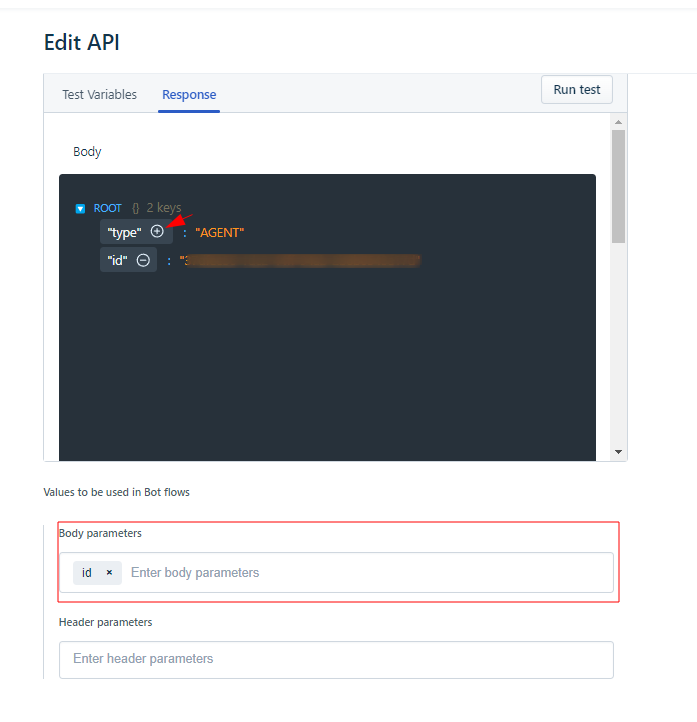Add the "type" key via plus icon
Viewport: 697px width, 722px height.
tap(157, 232)
